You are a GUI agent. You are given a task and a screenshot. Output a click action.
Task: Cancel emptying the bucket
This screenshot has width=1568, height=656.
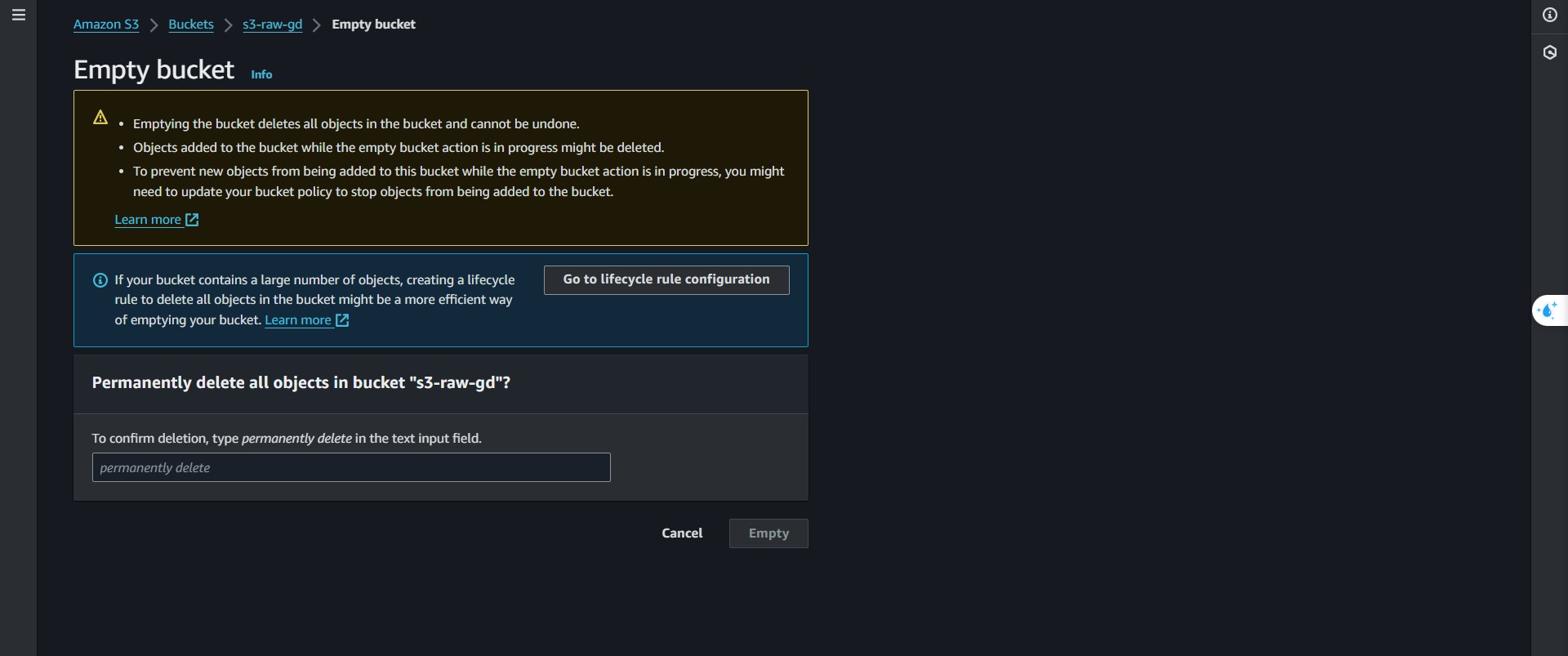[682, 533]
